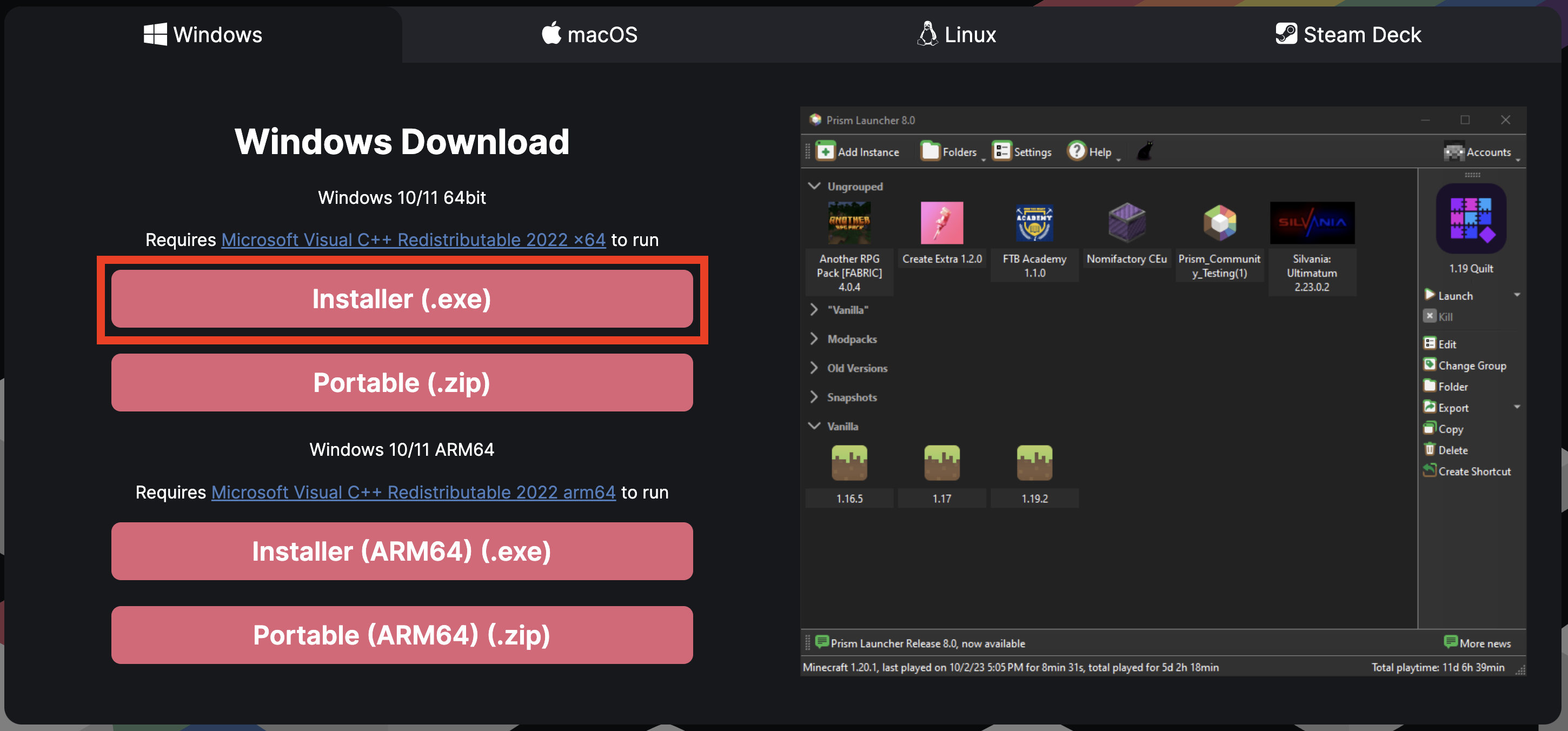Switch to the Steam Deck tab
The image size is (1568, 731).
(1348, 34)
